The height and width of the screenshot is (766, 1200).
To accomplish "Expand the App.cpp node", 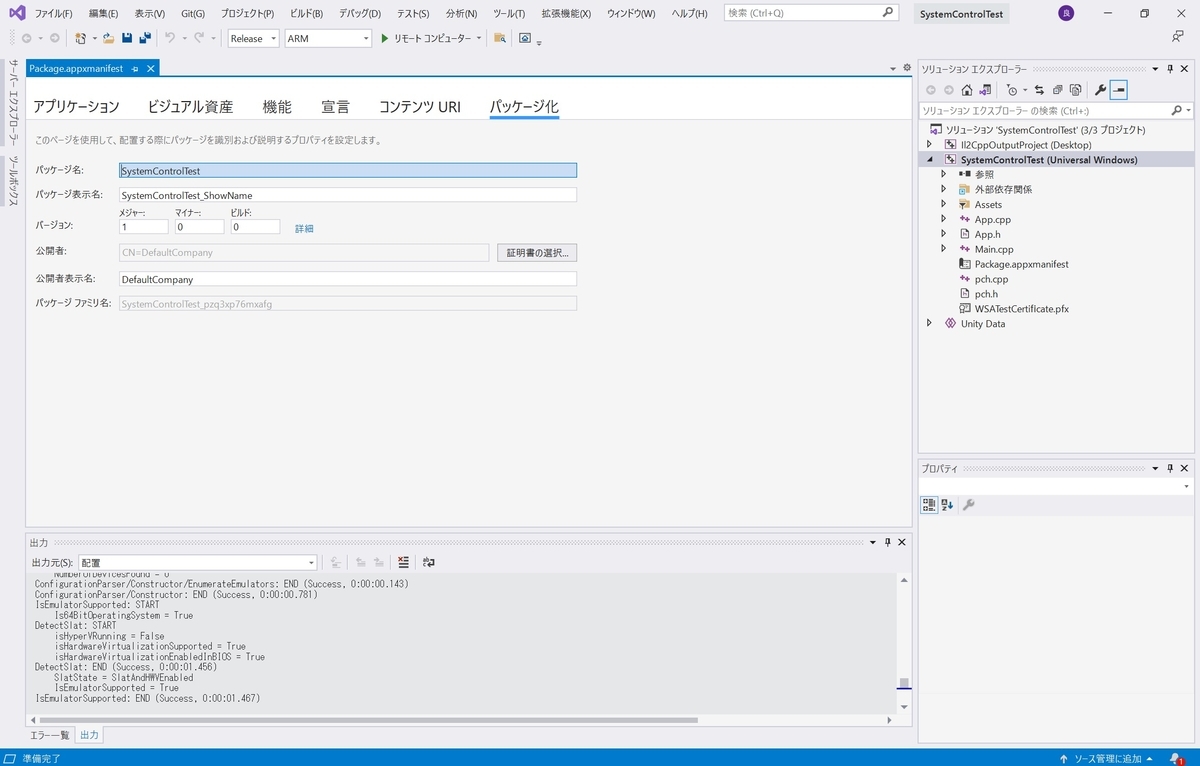I will [943, 219].
